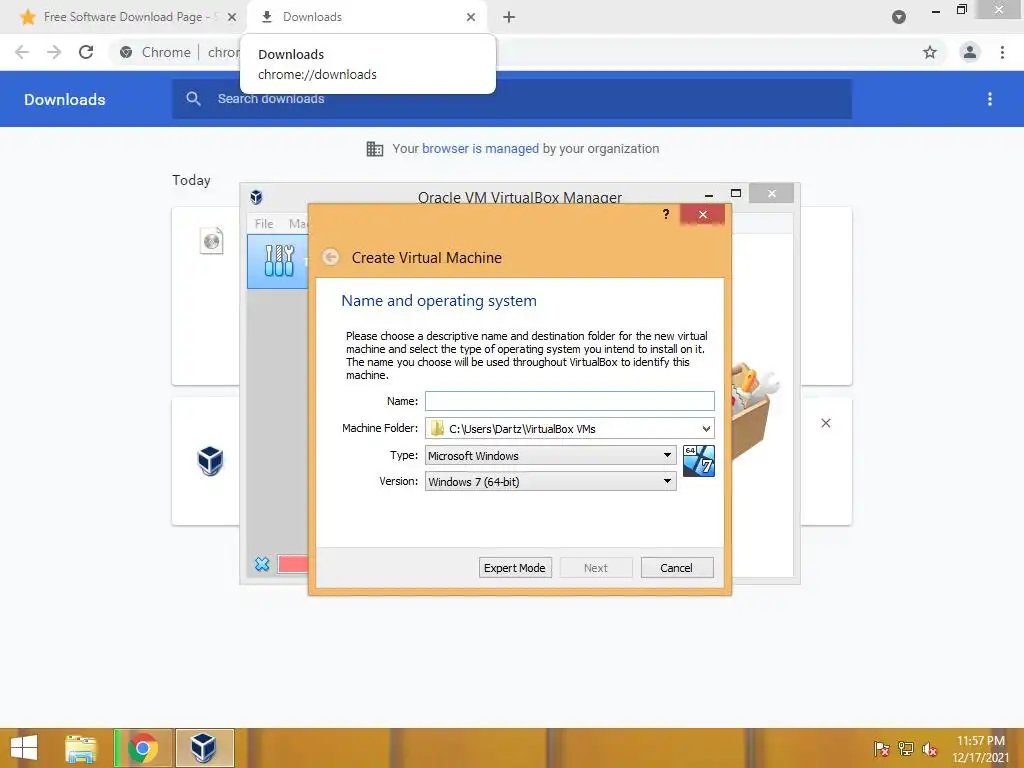Open Action Center flag in system tray
This screenshot has width=1024, height=768.
click(881, 748)
